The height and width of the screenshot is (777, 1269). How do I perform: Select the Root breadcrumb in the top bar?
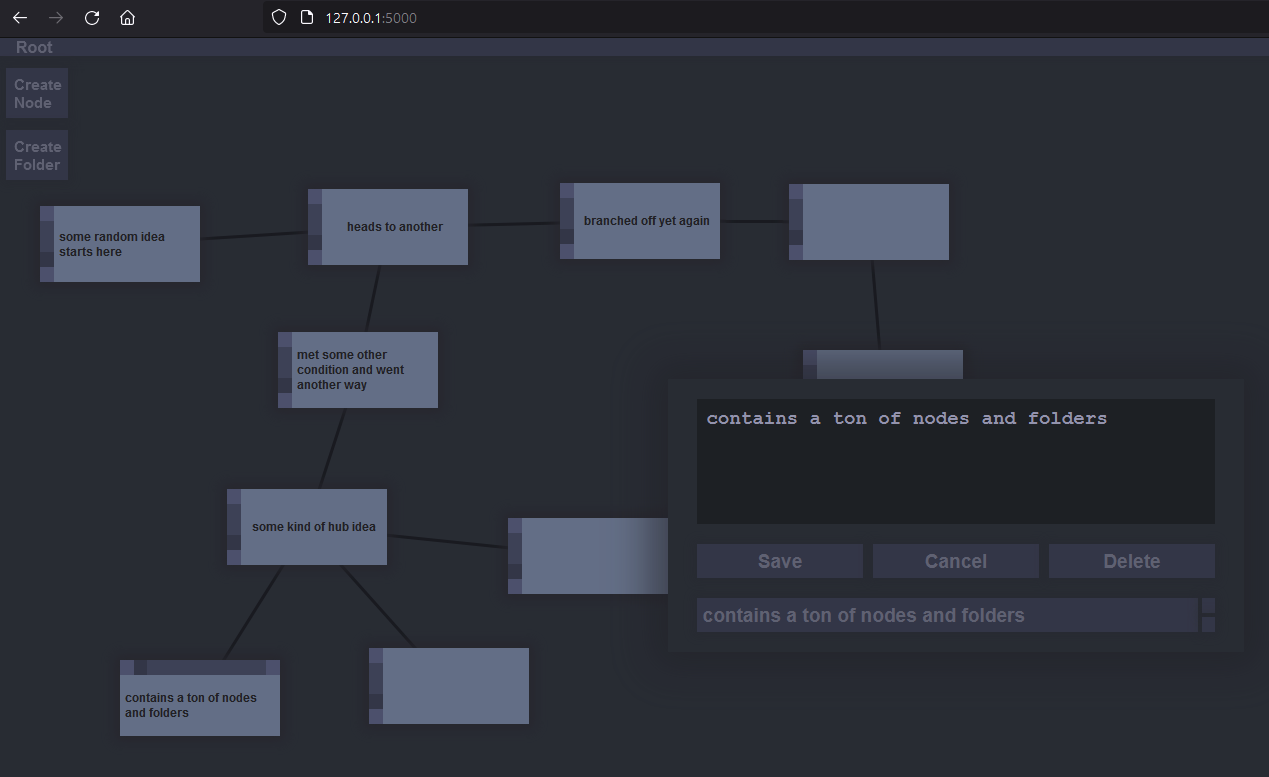click(34, 47)
